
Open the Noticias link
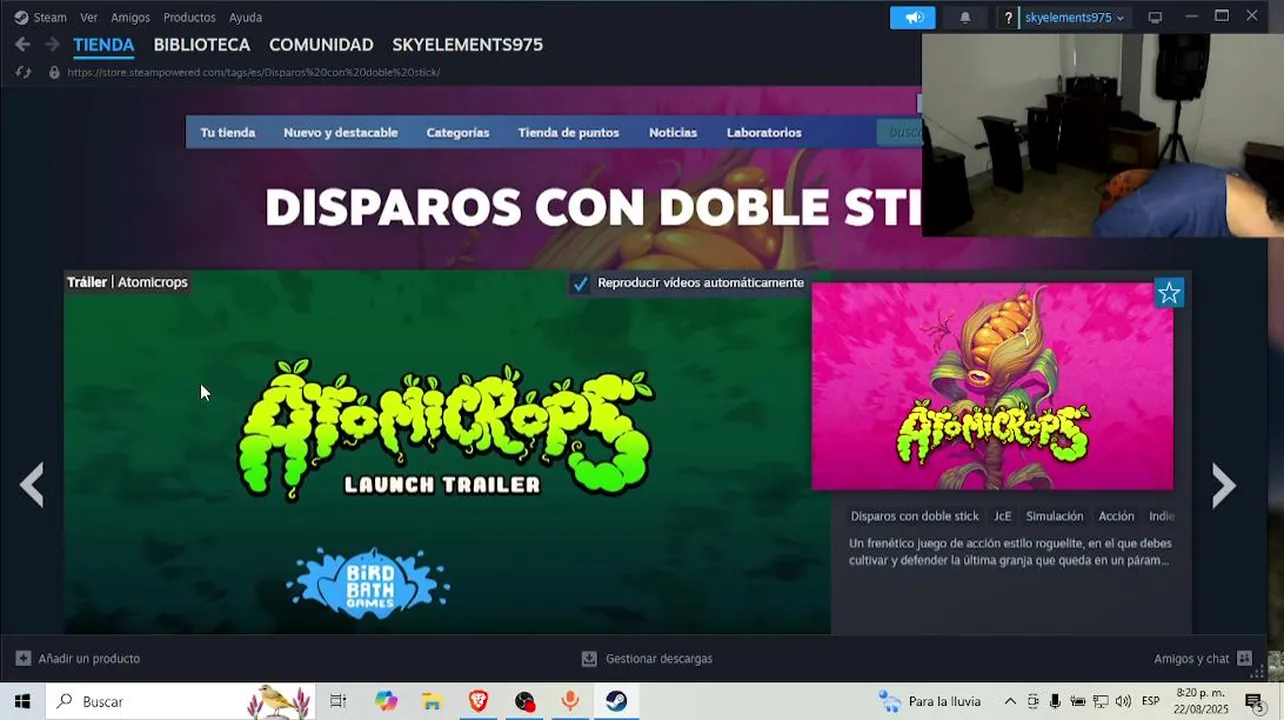point(673,132)
